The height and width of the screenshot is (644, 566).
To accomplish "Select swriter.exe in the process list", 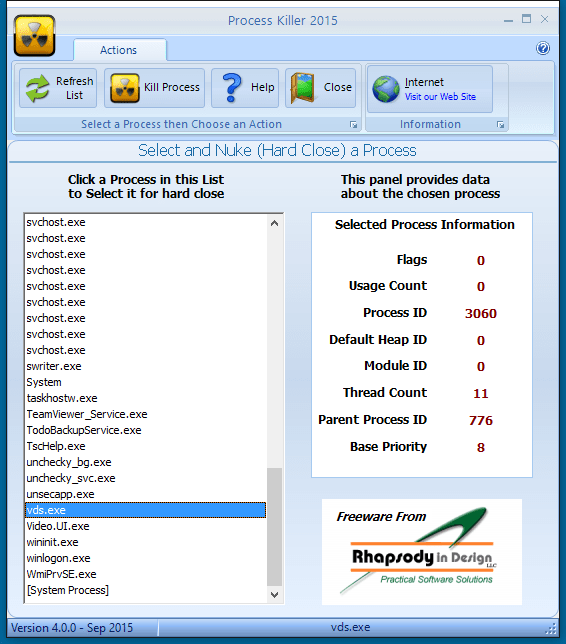I will pos(145,366).
